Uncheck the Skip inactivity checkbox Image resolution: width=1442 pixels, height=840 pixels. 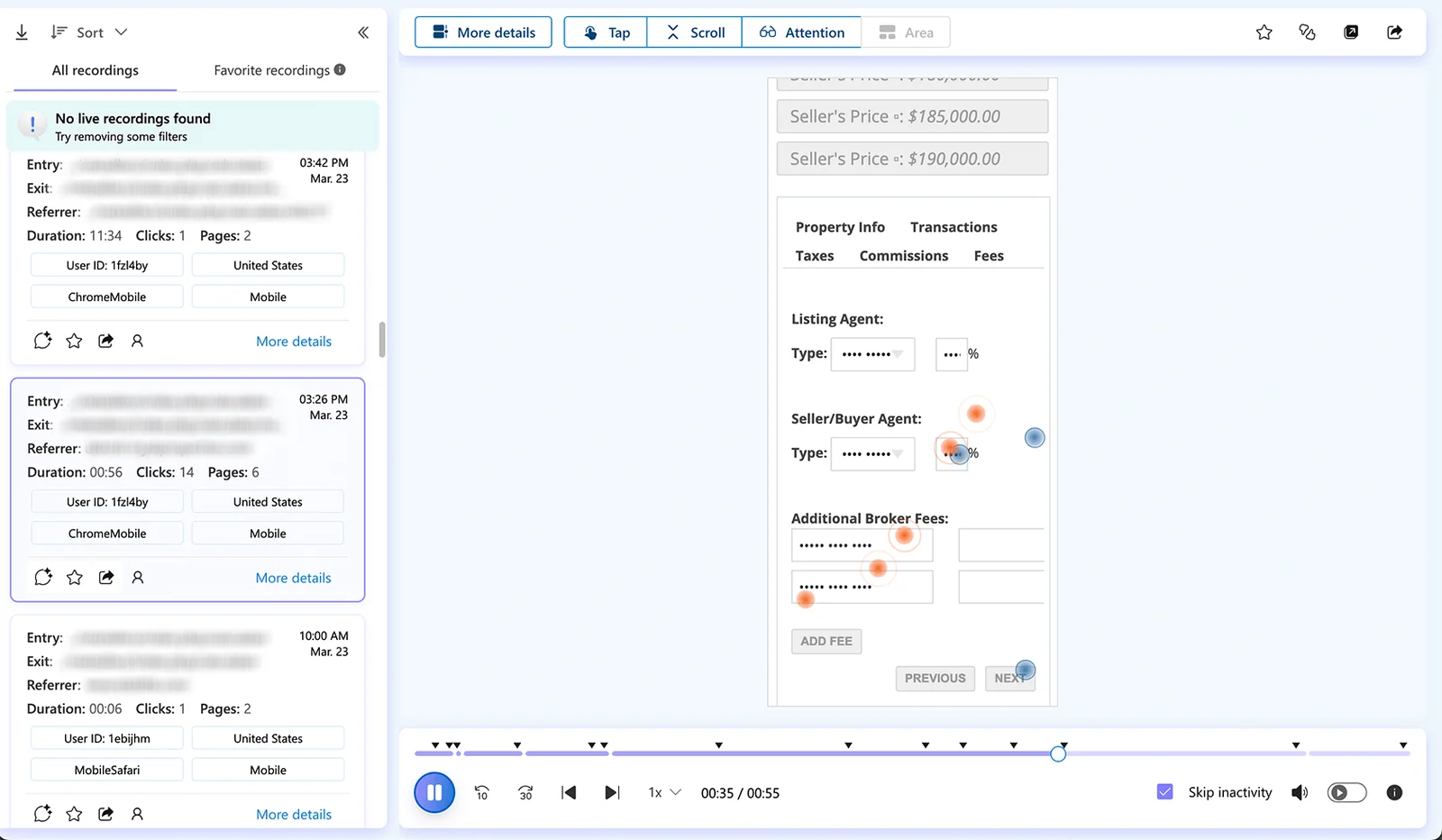tap(1164, 792)
